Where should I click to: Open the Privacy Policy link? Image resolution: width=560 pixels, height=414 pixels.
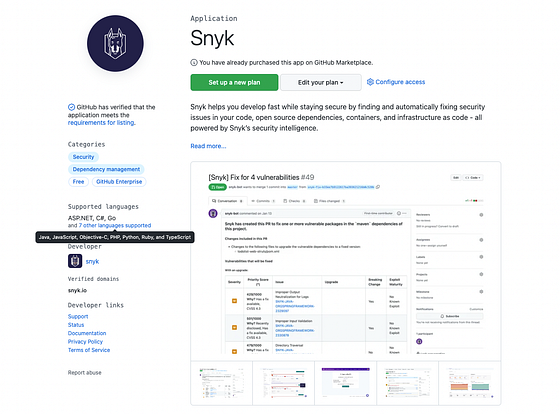click(85, 341)
